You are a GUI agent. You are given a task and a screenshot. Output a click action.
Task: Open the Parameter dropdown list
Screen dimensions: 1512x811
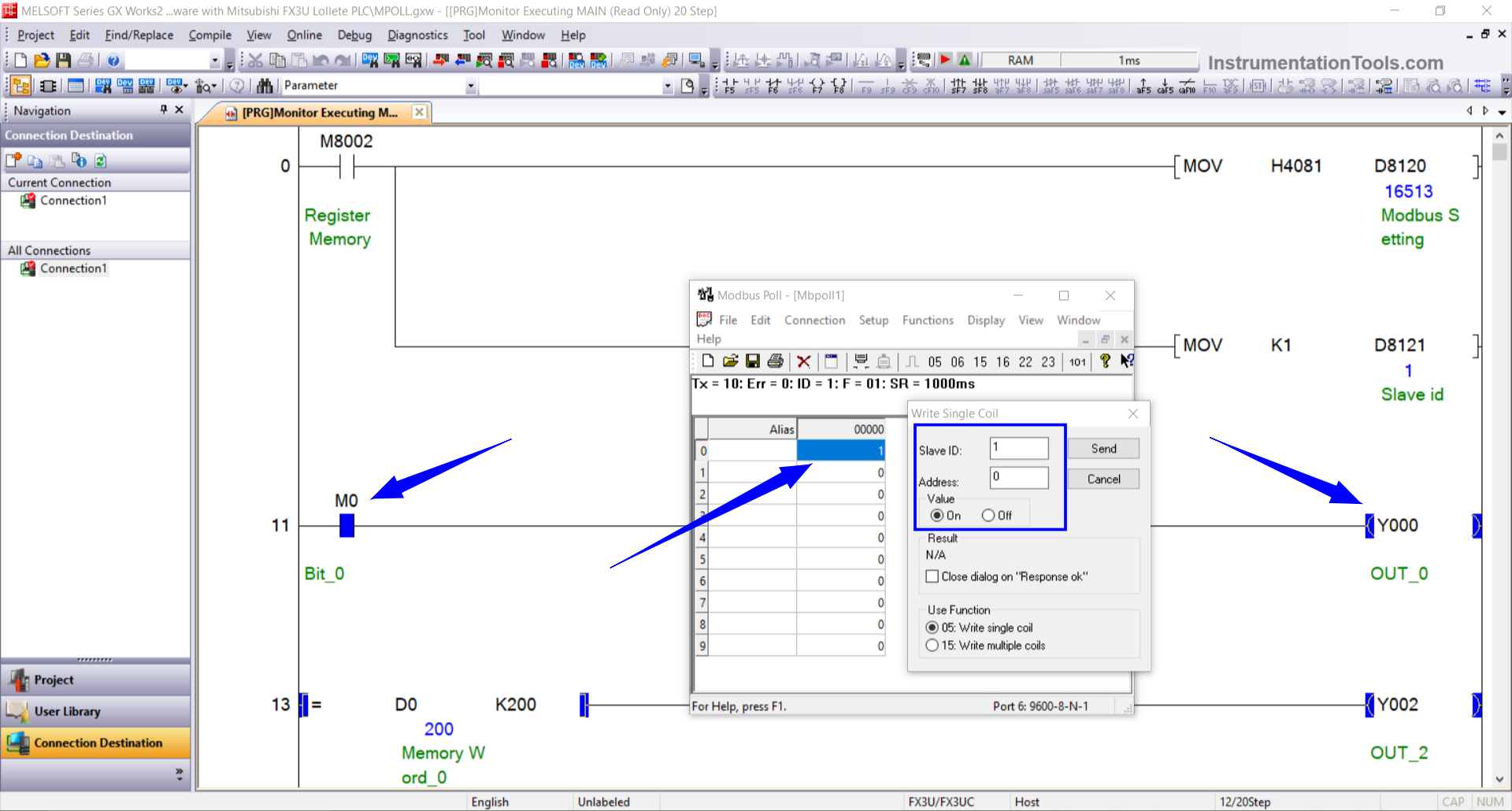point(471,86)
